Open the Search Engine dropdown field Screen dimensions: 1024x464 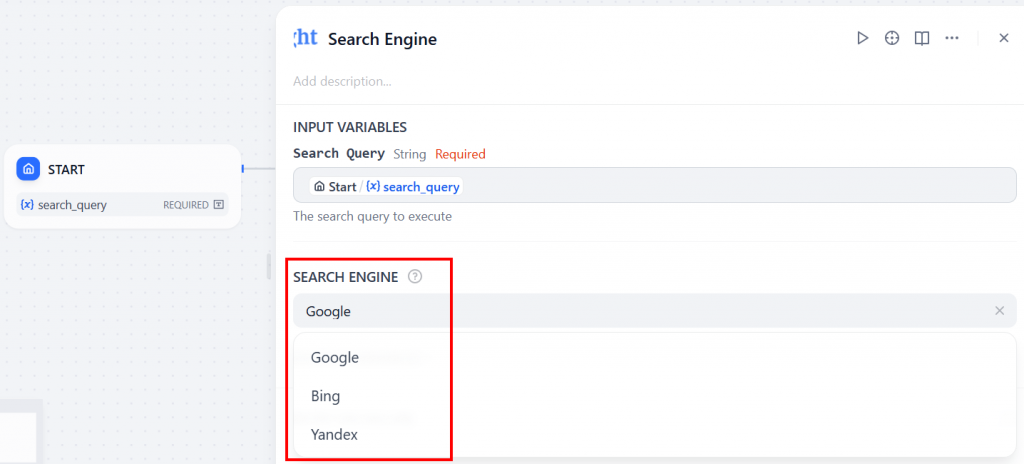point(640,311)
